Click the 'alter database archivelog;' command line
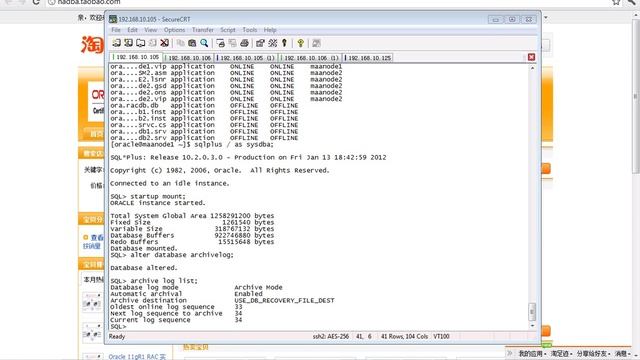 point(172,255)
